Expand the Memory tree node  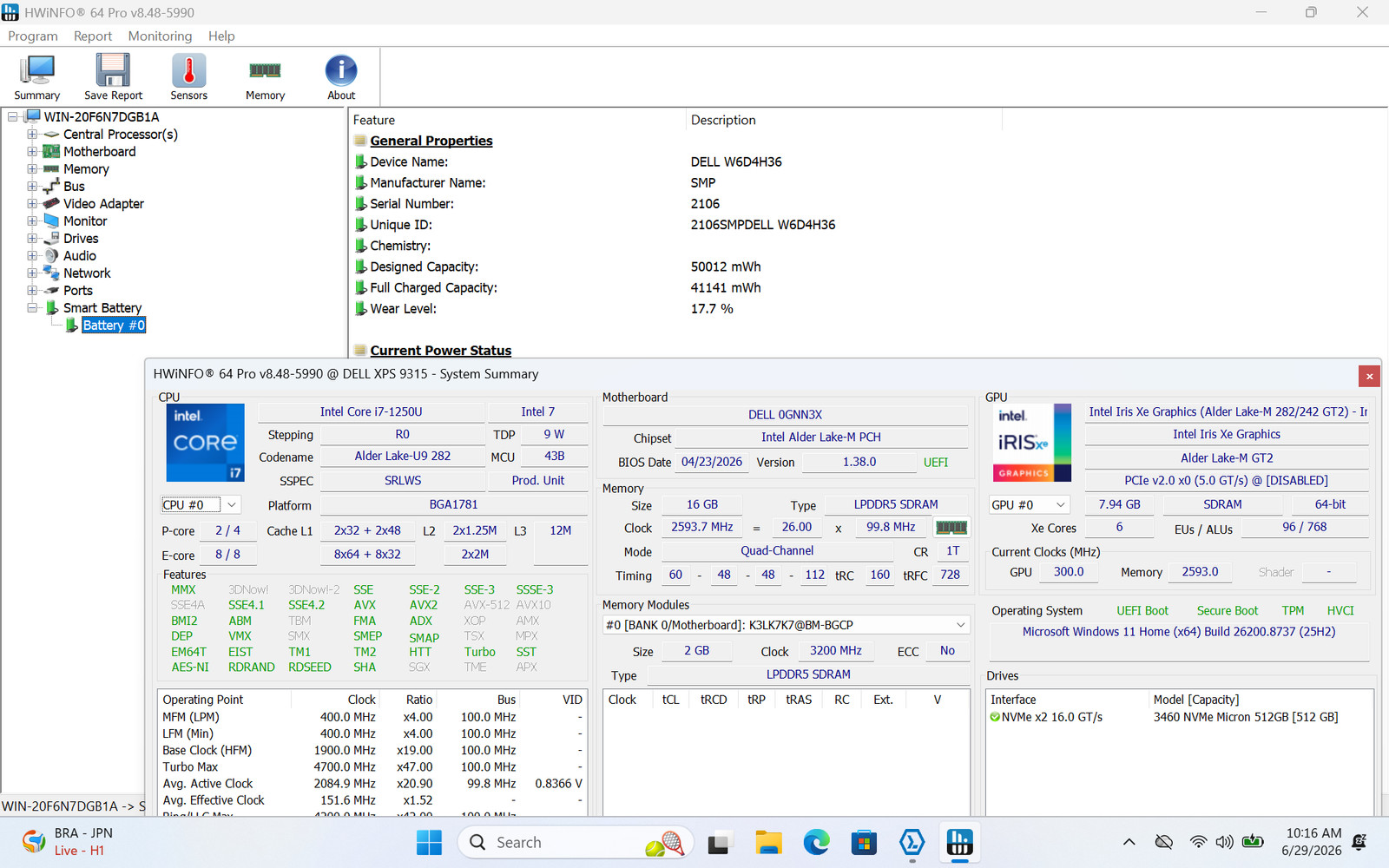pyautogui.click(x=32, y=168)
